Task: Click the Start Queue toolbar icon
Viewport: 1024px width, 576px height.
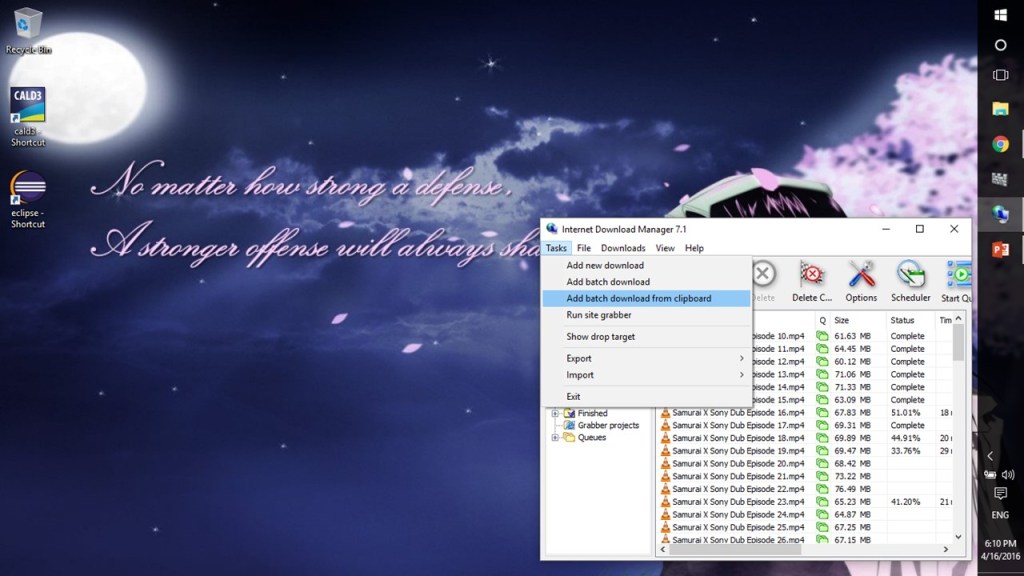Action: point(958,280)
